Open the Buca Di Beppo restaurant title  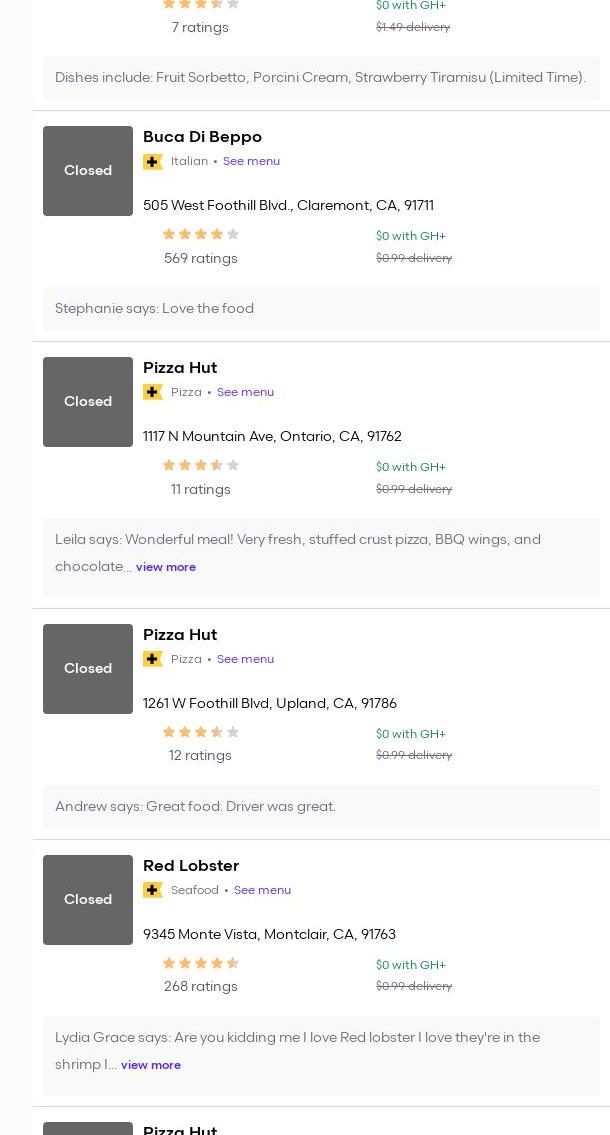pos(202,137)
